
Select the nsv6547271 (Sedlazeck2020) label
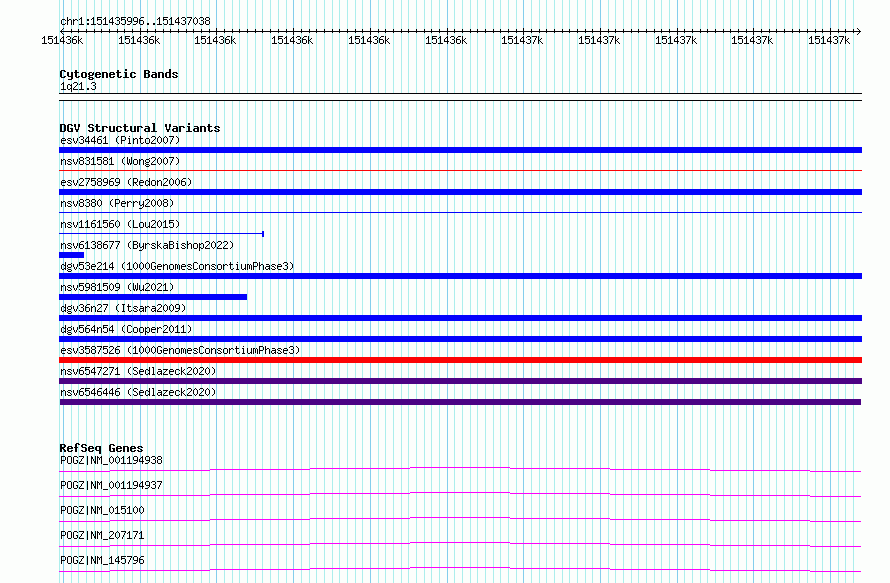click(138, 371)
